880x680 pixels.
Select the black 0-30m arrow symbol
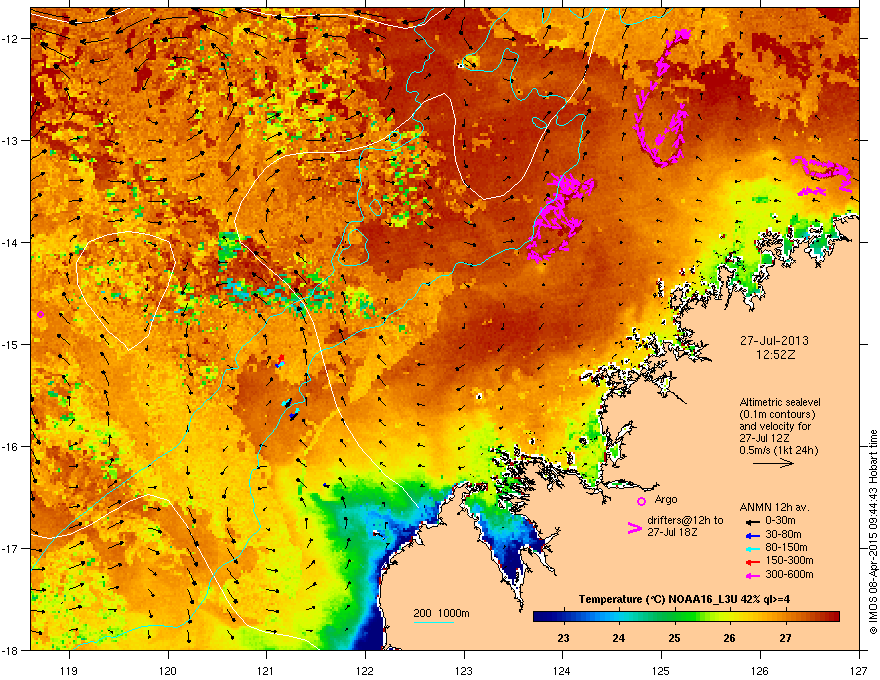click(x=753, y=521)
